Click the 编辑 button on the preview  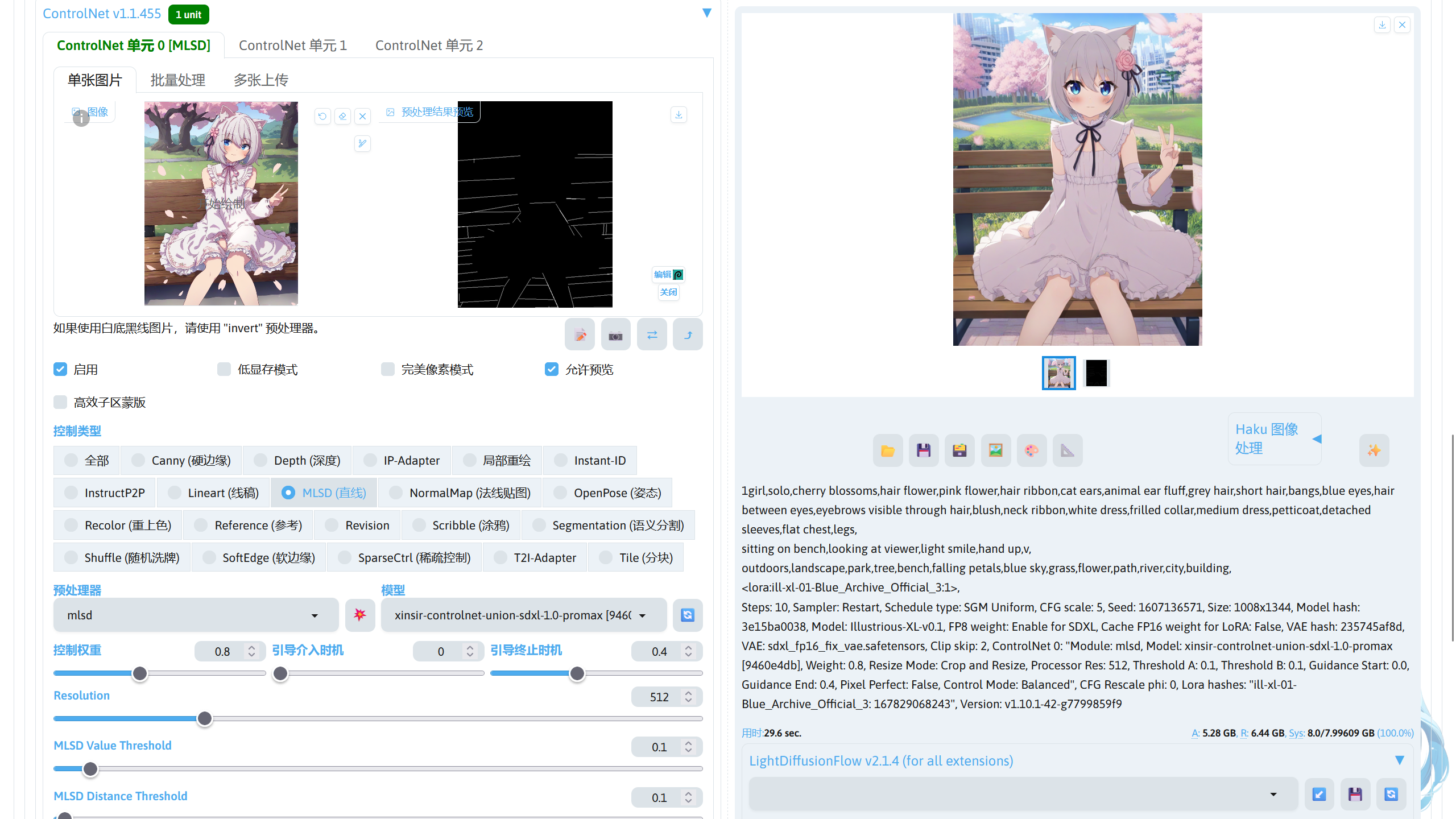(x=668, y=275)
